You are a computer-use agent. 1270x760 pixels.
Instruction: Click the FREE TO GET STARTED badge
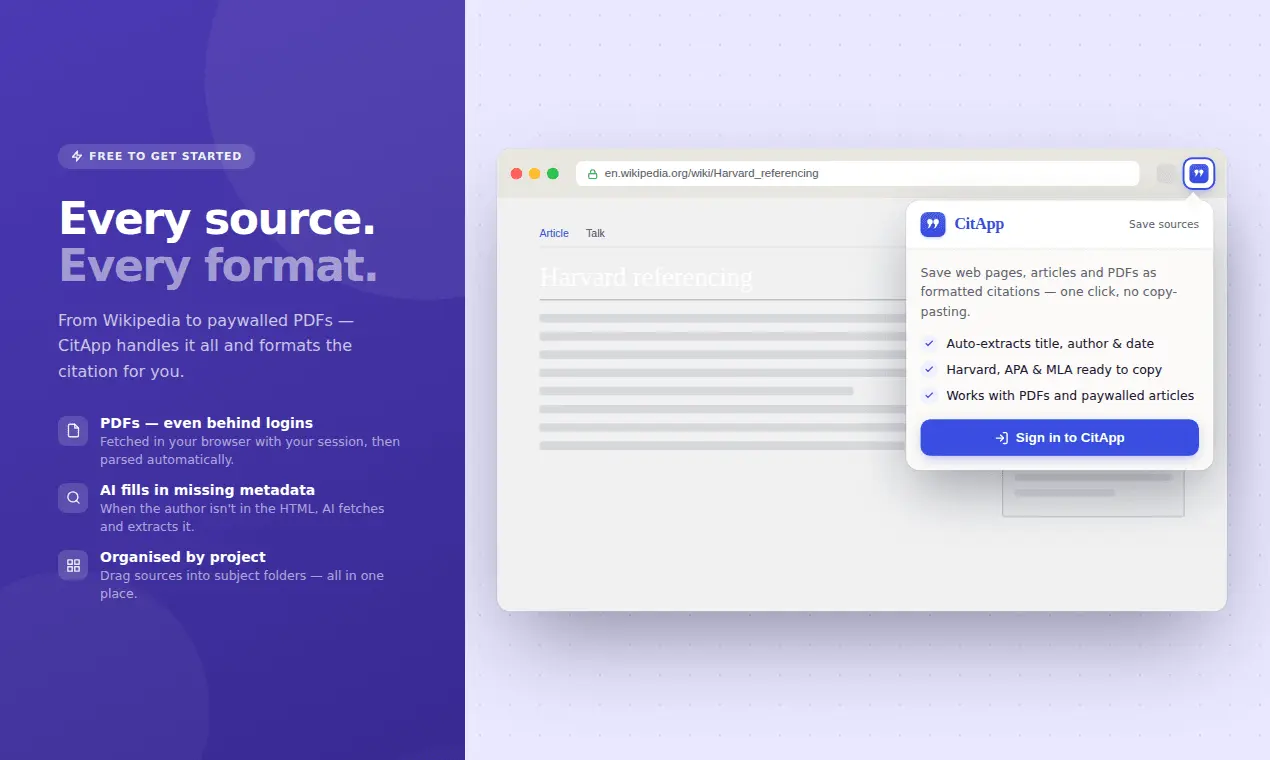point(156,156)
